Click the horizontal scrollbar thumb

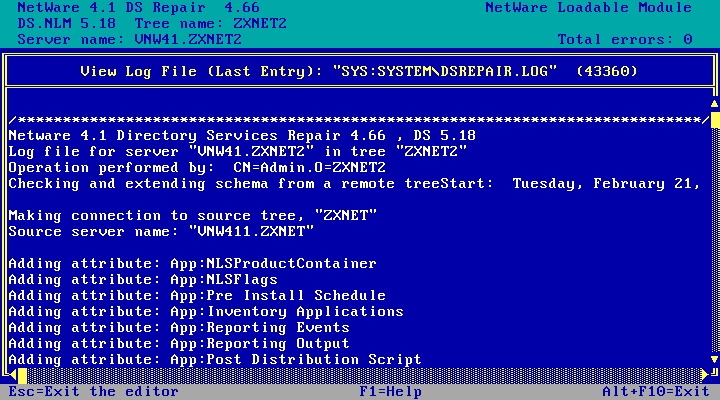22,375
